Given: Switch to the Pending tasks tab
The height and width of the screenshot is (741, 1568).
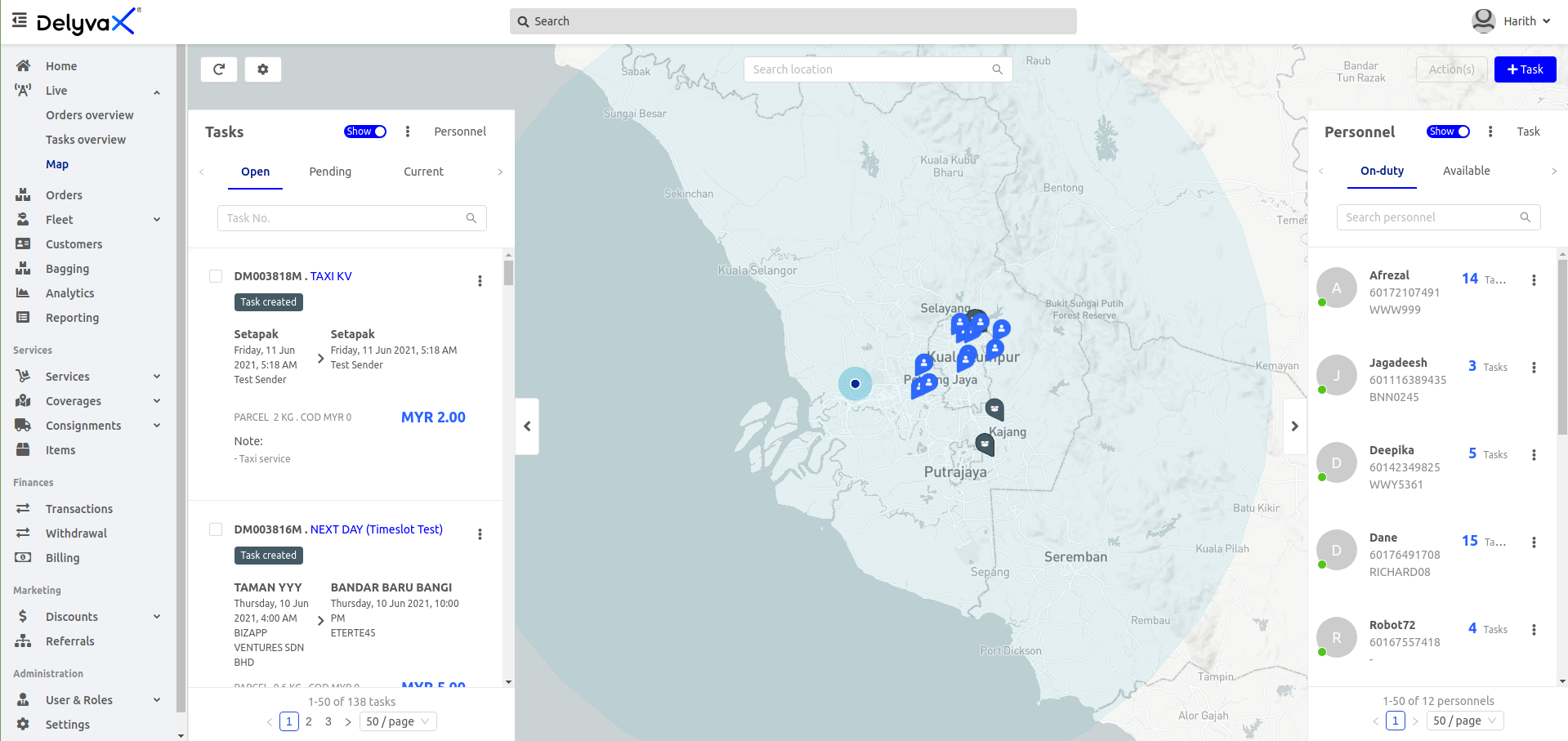Looking at the screenshot, I should click(x=330, y=172).
